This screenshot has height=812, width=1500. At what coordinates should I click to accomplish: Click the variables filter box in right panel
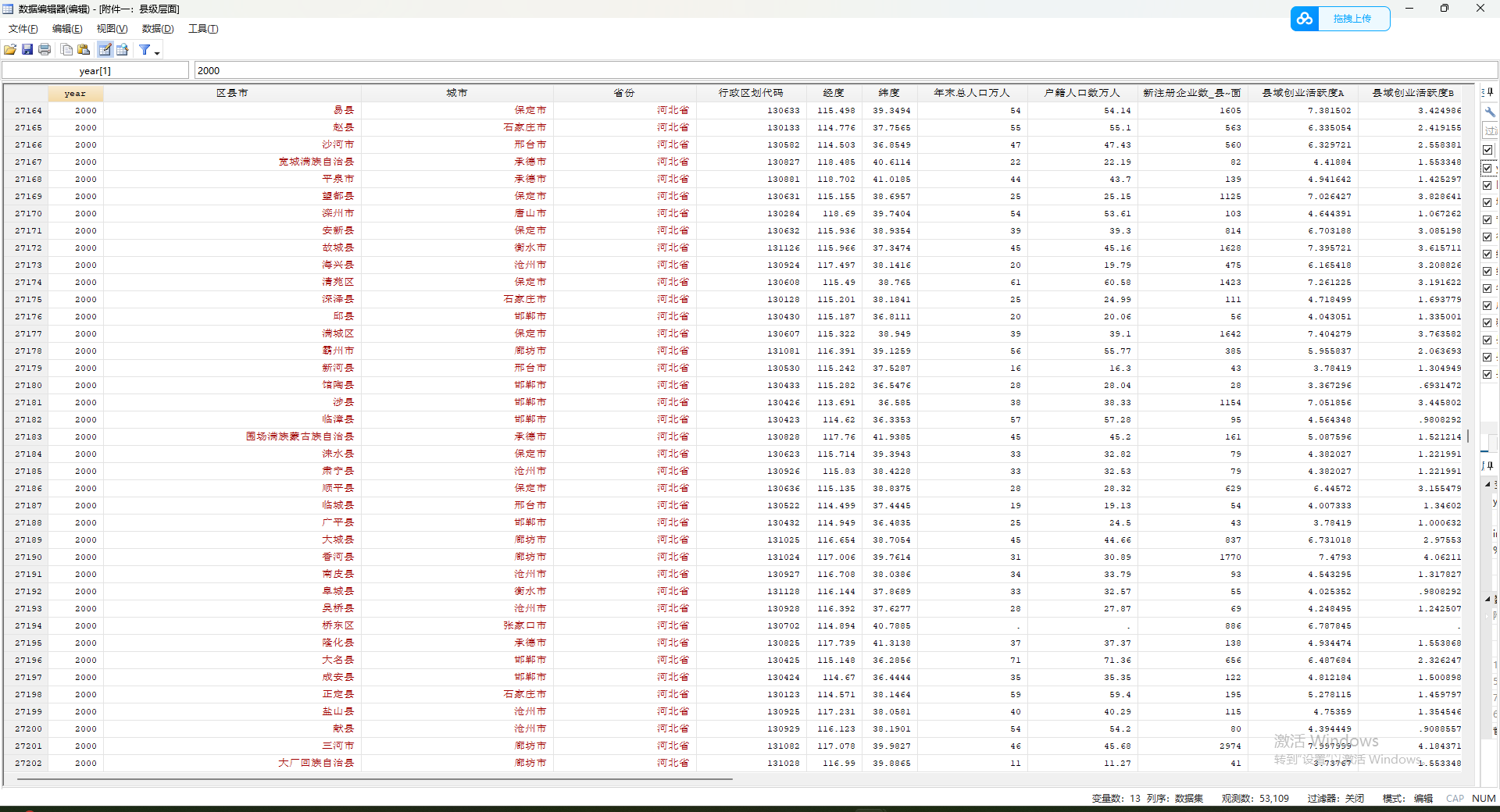click(x=1491, y=130)
